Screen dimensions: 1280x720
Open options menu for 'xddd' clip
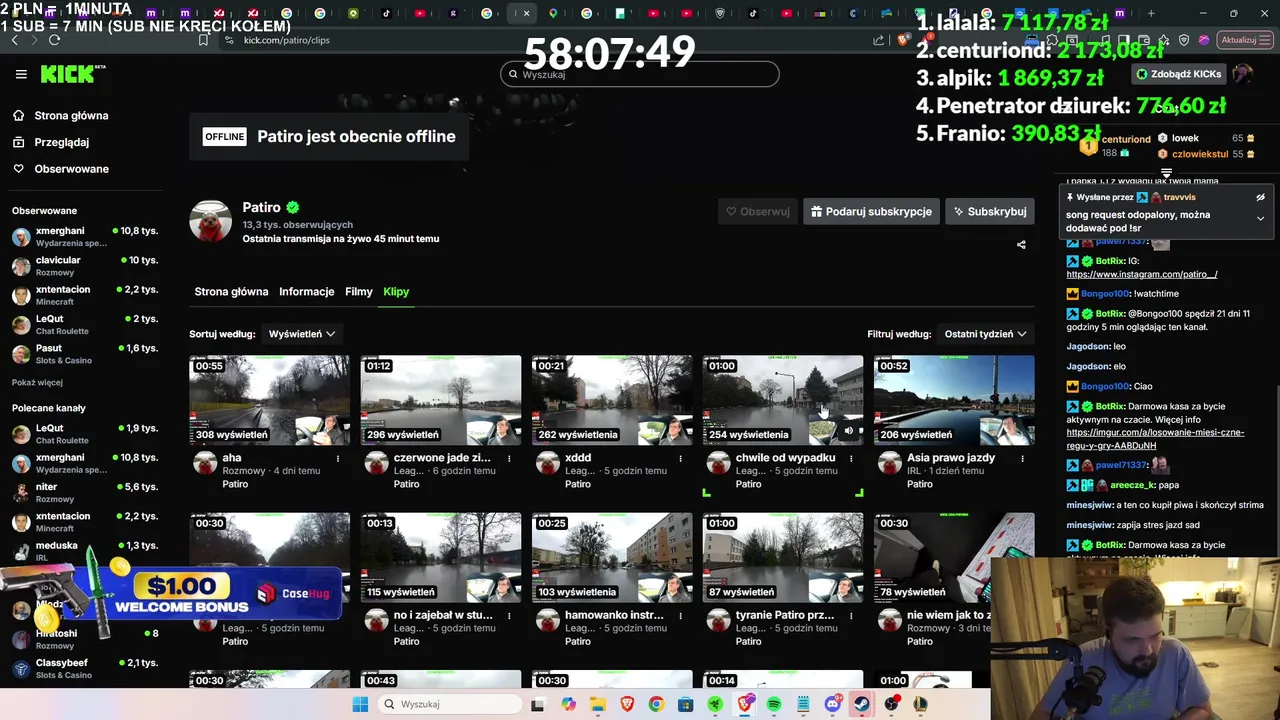(680, 459)
